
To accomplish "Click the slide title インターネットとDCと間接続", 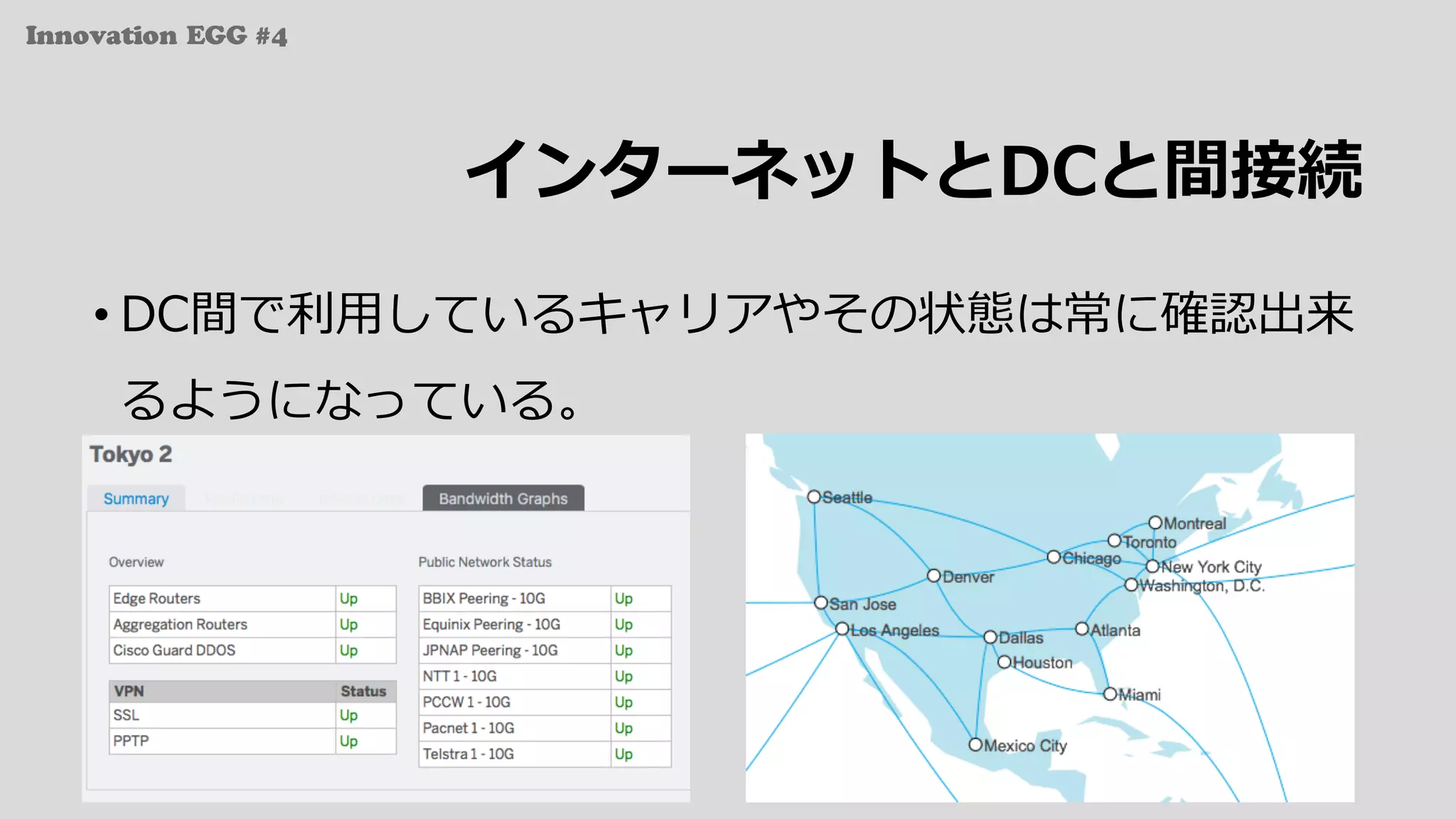I will (914, 170).
